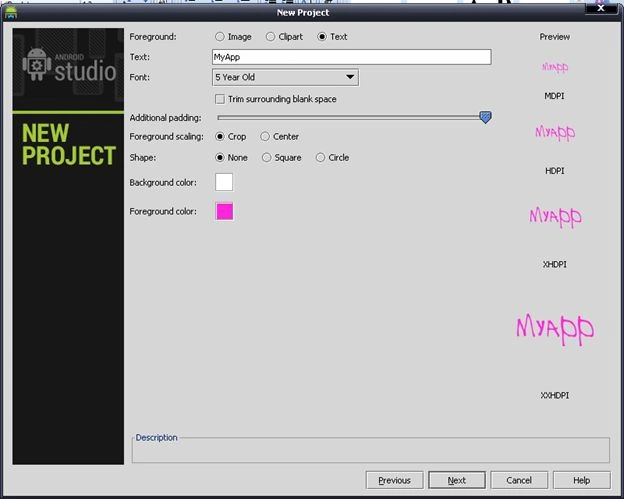Click the HDPI preview thumbnail
The height and width of the screenshot is (499, 624).
click(x=555, y=132)
